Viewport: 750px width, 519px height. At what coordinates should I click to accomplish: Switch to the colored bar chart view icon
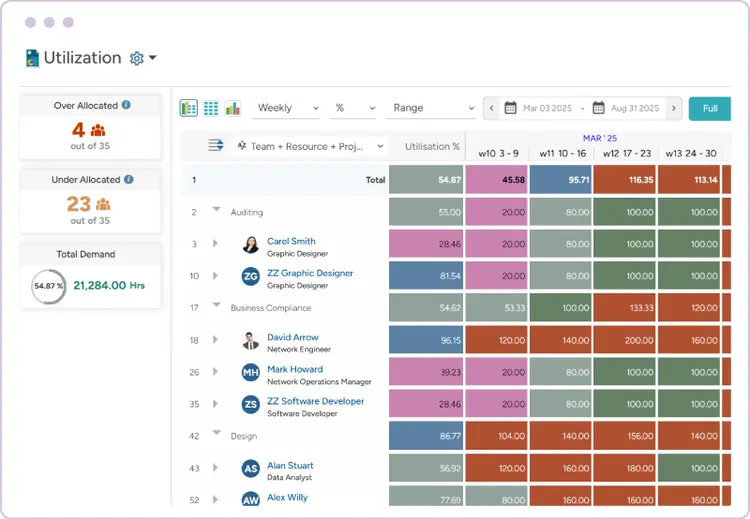[233, 108]
